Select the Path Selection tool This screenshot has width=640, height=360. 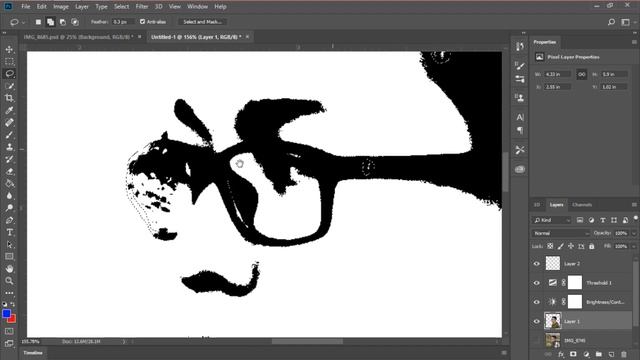9,244
